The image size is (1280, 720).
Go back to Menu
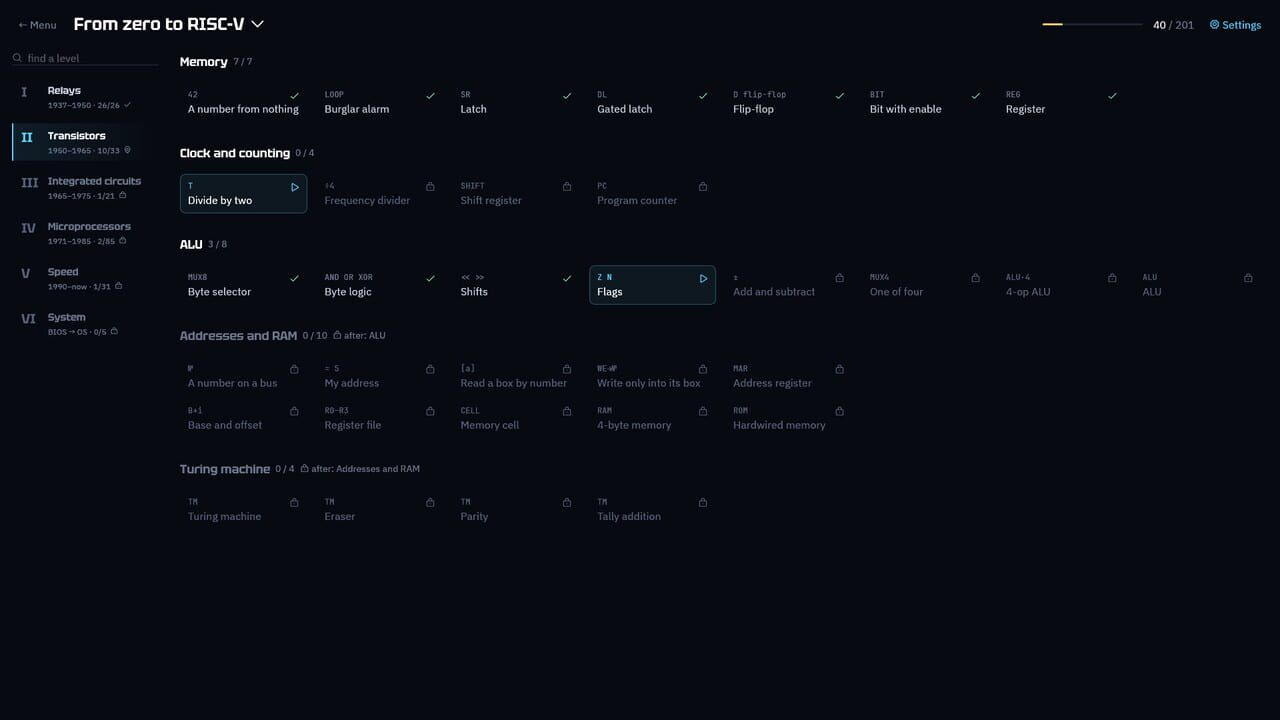pyautogui.click(x=37, y=25)
